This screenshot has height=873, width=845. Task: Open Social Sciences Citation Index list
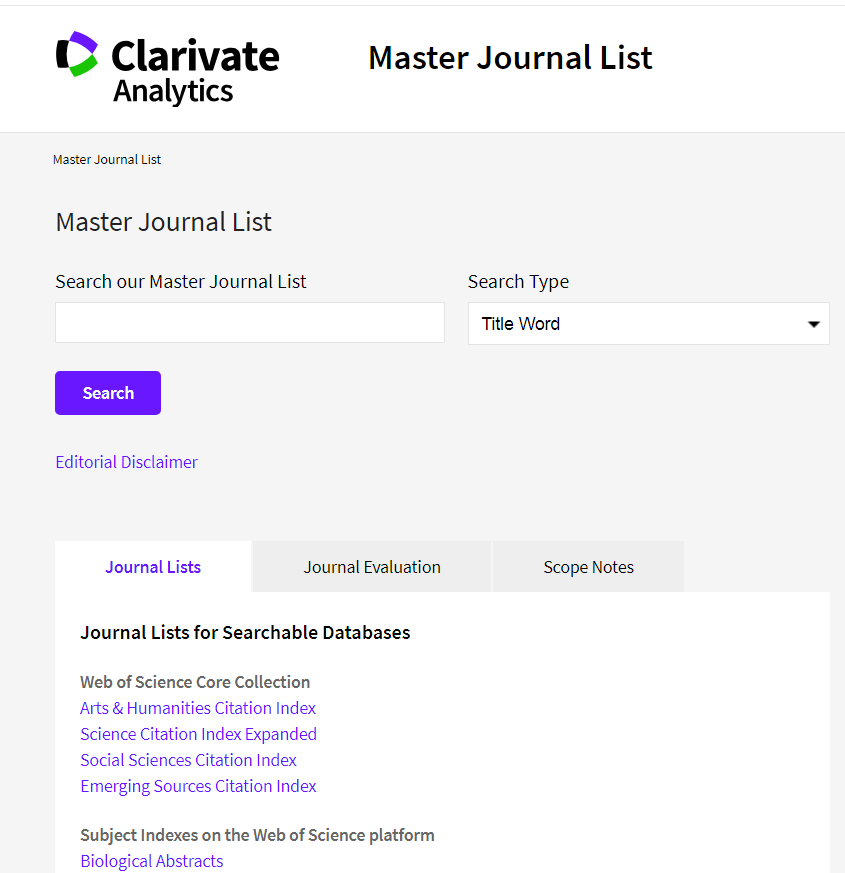tap(189, 760)
